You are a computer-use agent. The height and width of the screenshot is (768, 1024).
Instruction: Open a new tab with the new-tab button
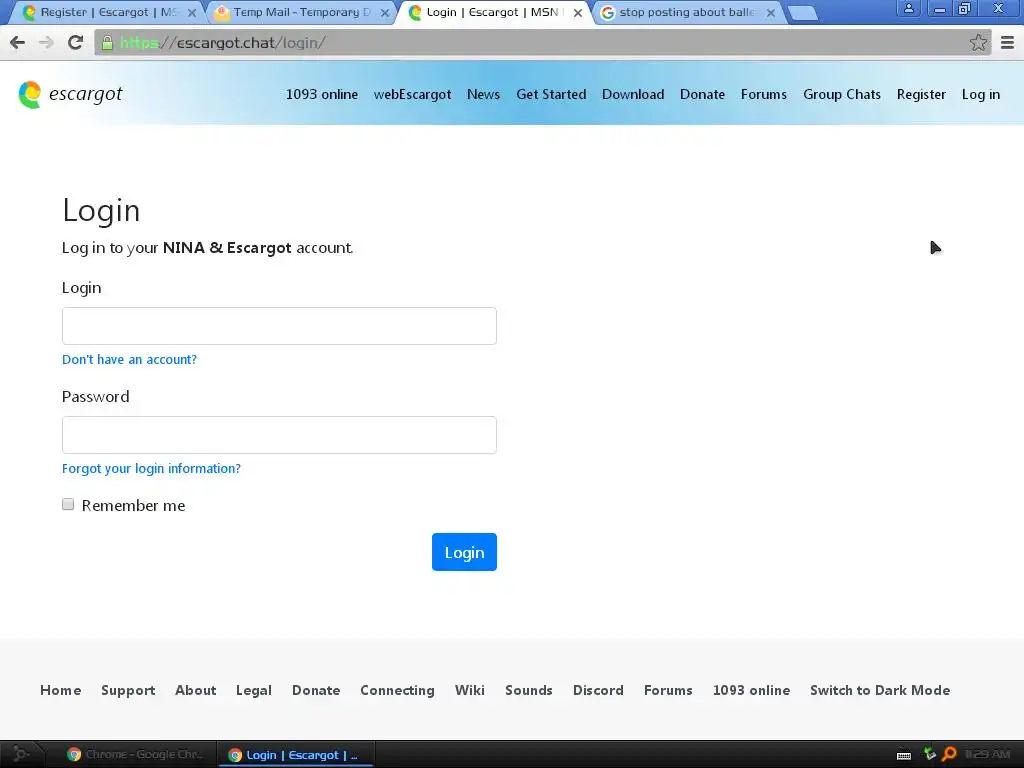802,12
